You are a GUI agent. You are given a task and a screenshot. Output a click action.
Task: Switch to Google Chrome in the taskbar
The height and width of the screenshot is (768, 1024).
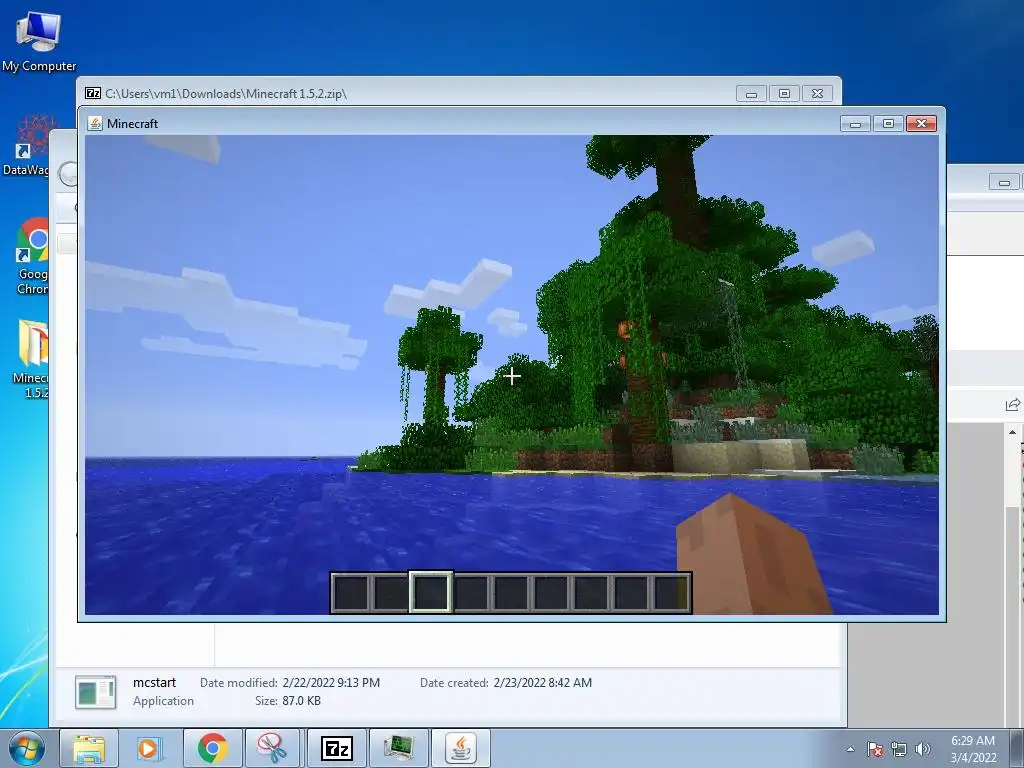(212, 748)
